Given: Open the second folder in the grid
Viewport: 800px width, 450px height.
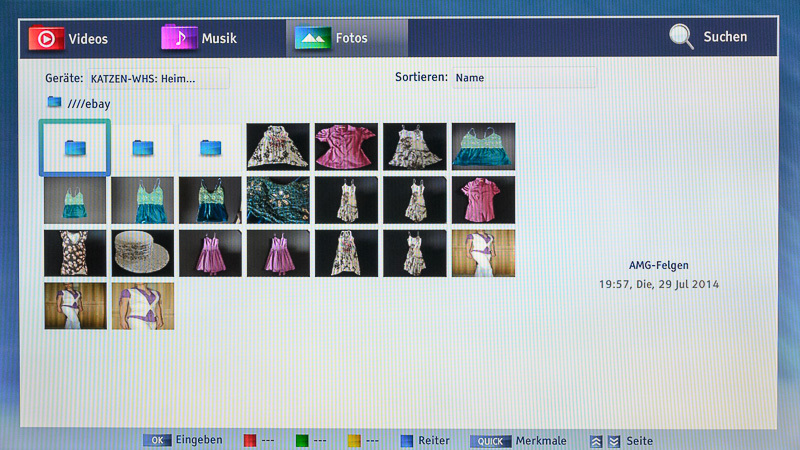Looking at the screenshot, I should [x=143, y=148].
